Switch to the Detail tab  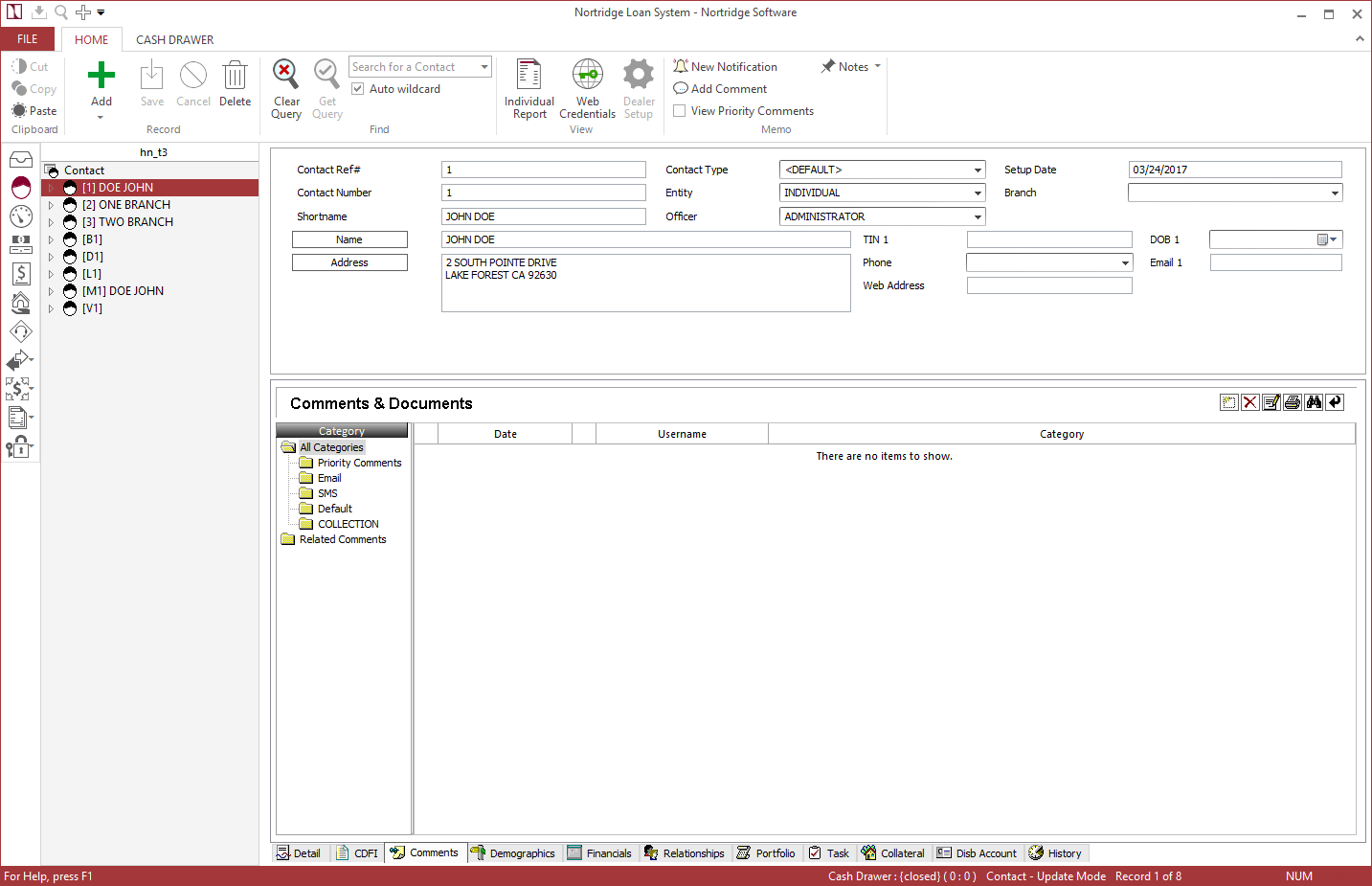pos(299,852)
